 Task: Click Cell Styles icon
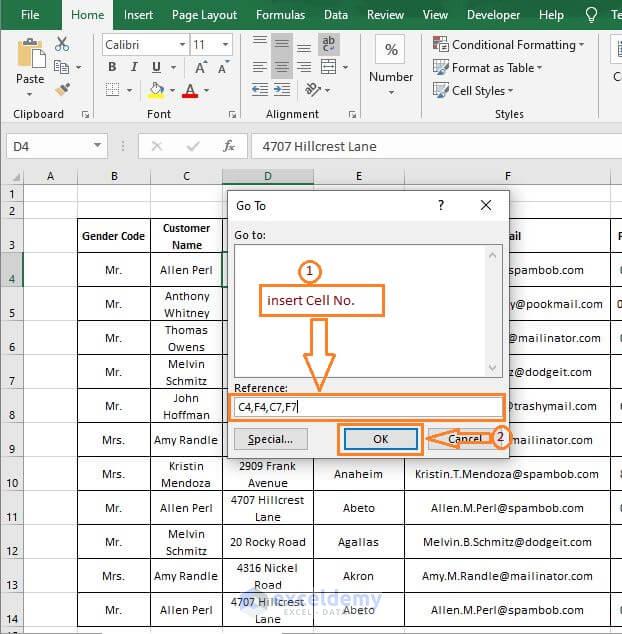[440, 90]
